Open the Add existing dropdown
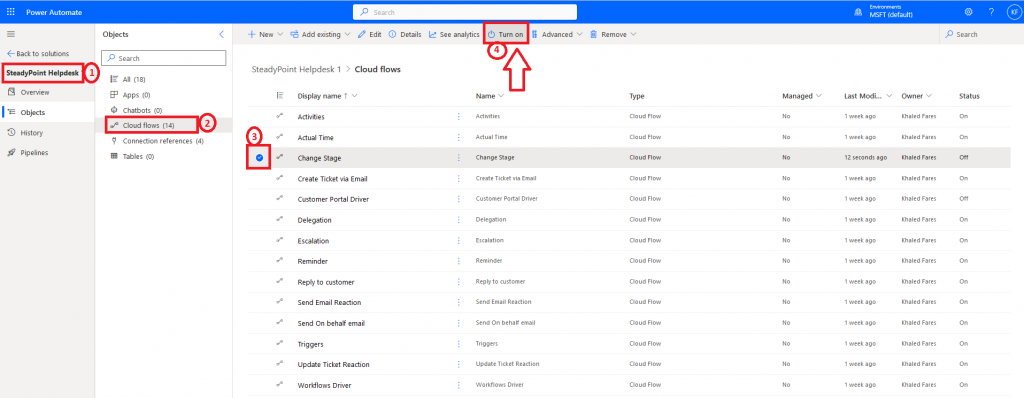 [320, 34]
